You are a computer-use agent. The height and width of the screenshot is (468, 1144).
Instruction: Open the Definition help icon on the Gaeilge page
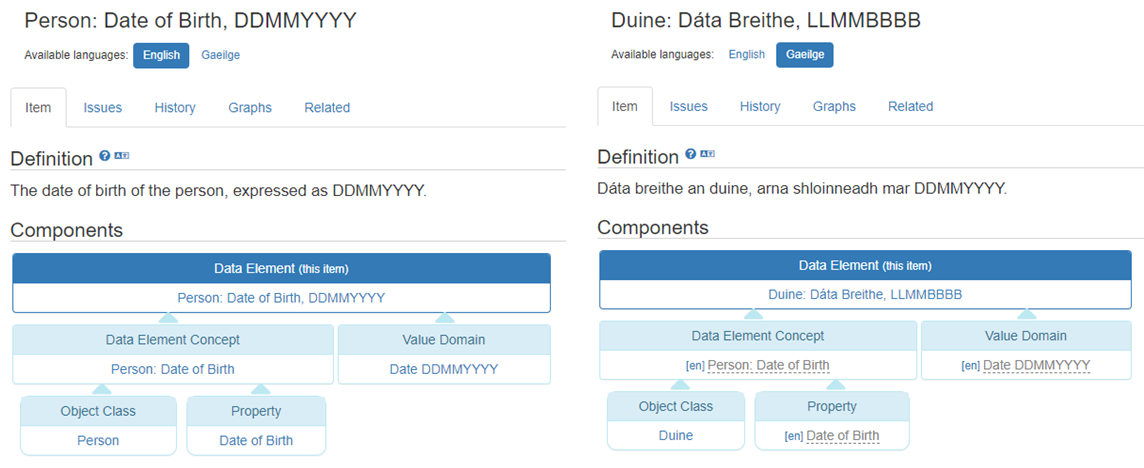[x=690, y=154]
